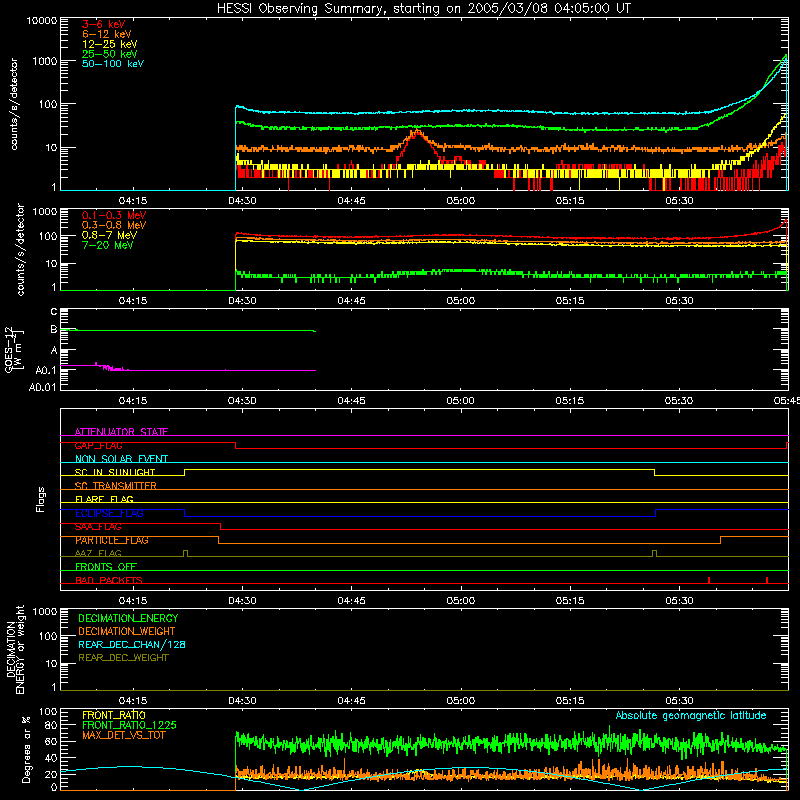The width and height of the screenshot is (800, 800).
Task: Click the REAR_DEC_WEIGHT legend label
Action: 123,658
